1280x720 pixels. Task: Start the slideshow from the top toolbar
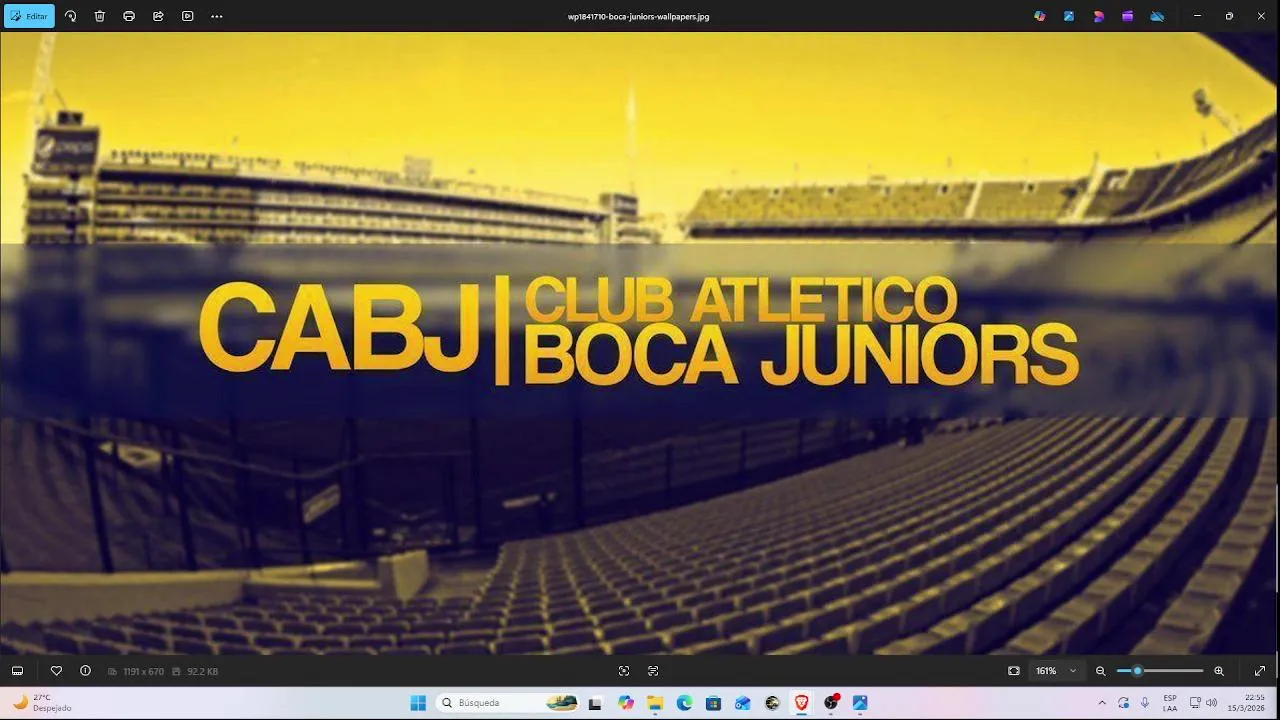(187, 16)
